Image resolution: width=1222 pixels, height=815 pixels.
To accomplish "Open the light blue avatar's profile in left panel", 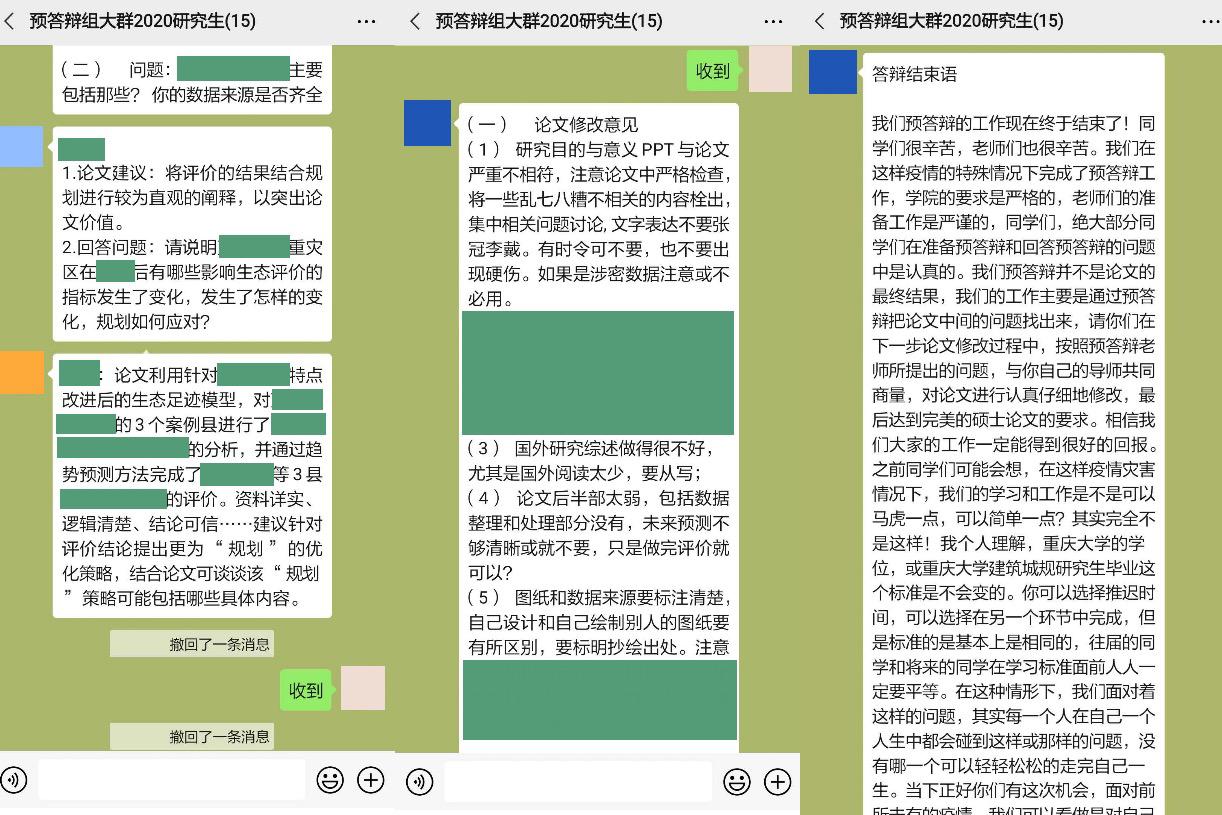I will tap(21, 146).
